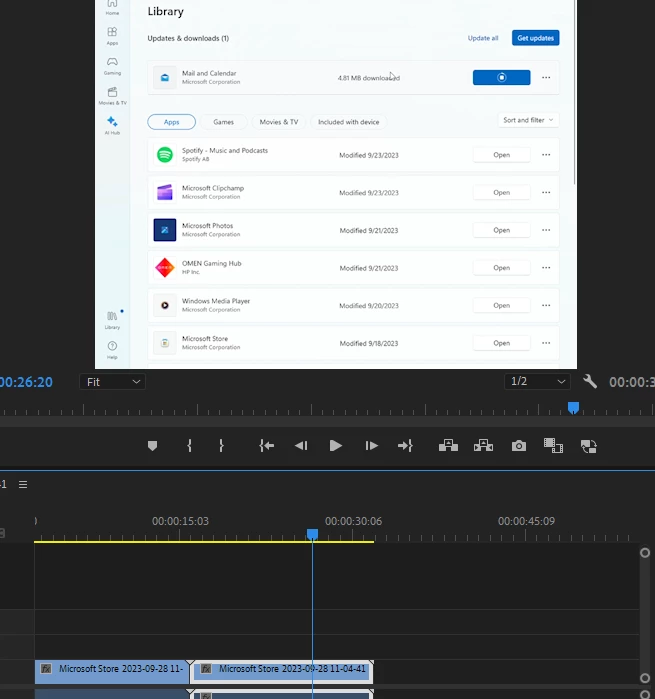Click the Extract button
This screenshot has height=699, width=655.
click(x=483, y=445)
